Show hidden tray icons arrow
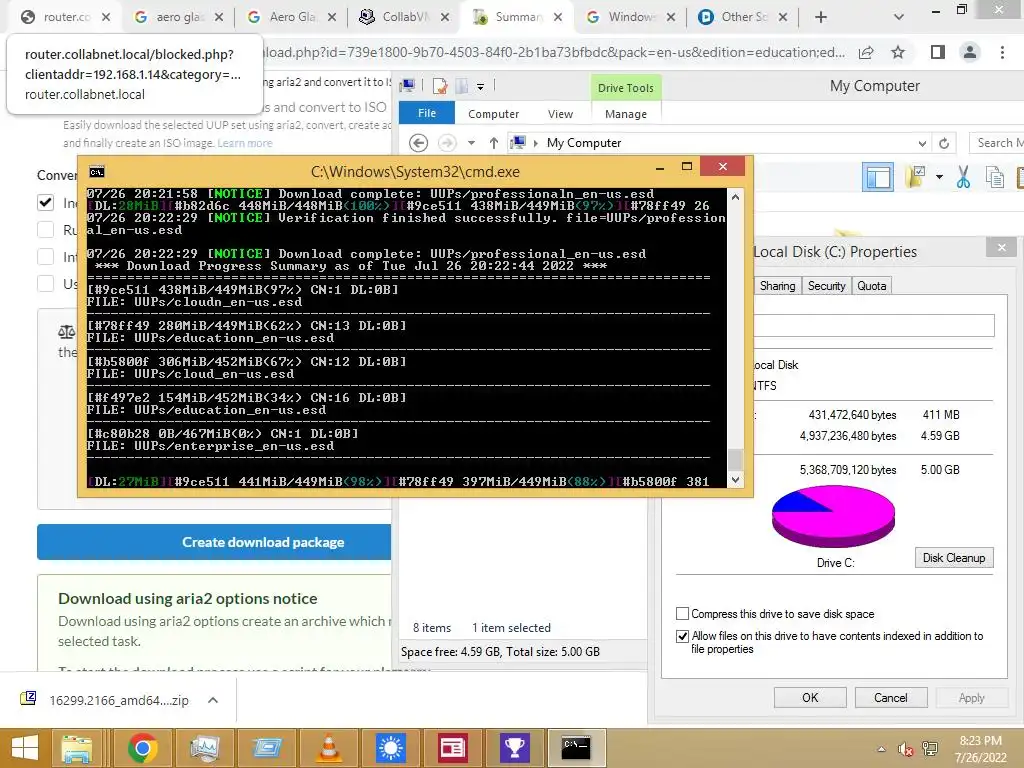The height and width of the screenshot is (768, 1024). click(882, 749)
